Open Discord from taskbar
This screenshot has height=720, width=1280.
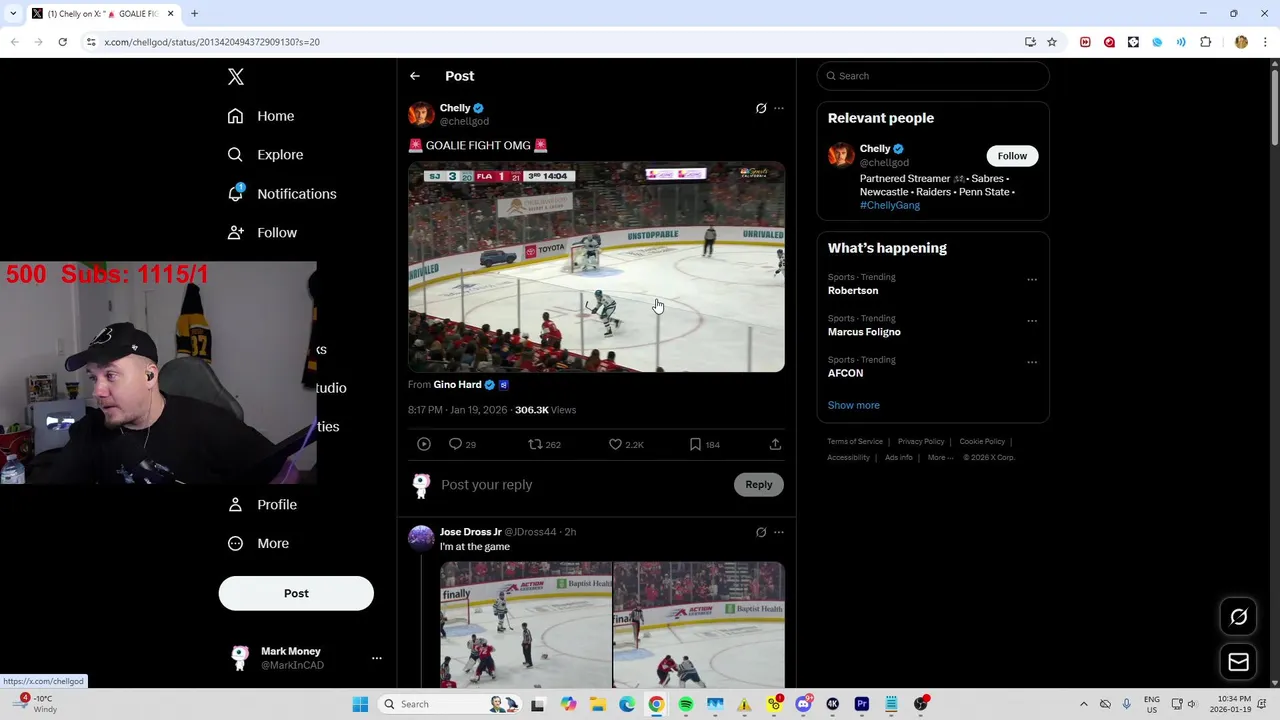point(803,704)
